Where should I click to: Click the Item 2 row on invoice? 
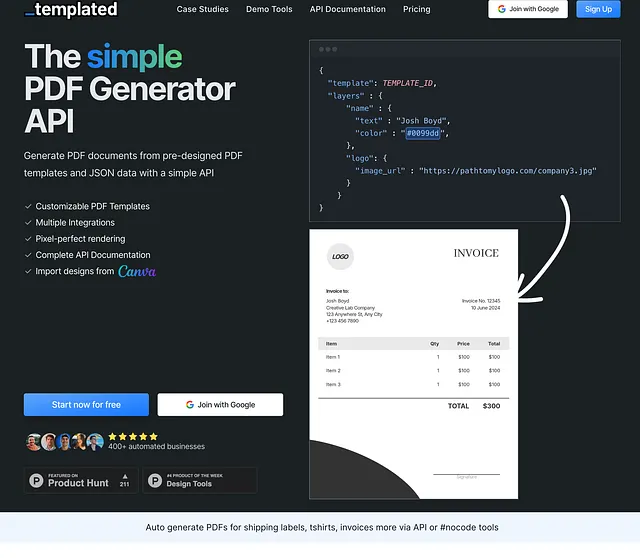[413, 371]
